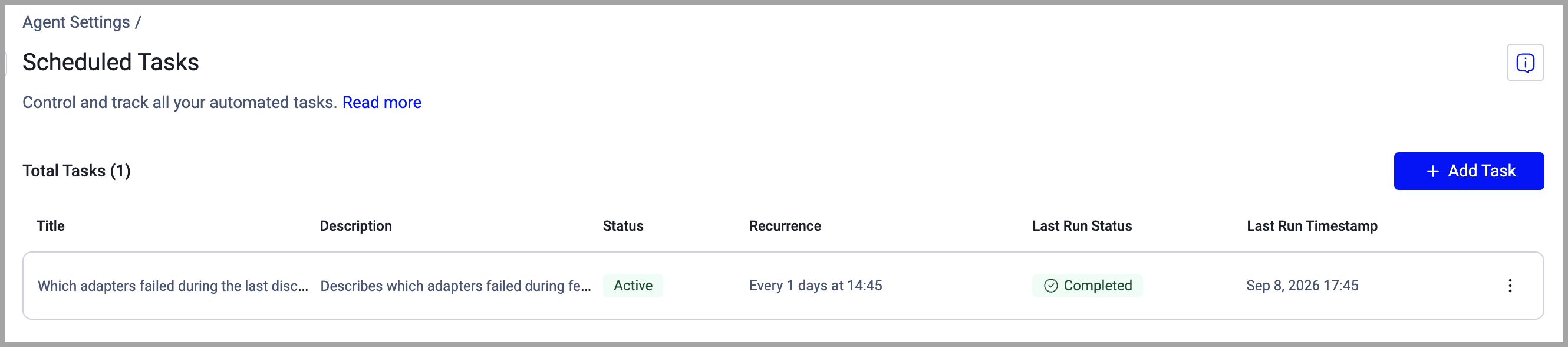Image resolution: width=1568 pixels, height=347 pixels.
Task: Open the three-dot menu for the task row
Action: [x=1510, y=286]
